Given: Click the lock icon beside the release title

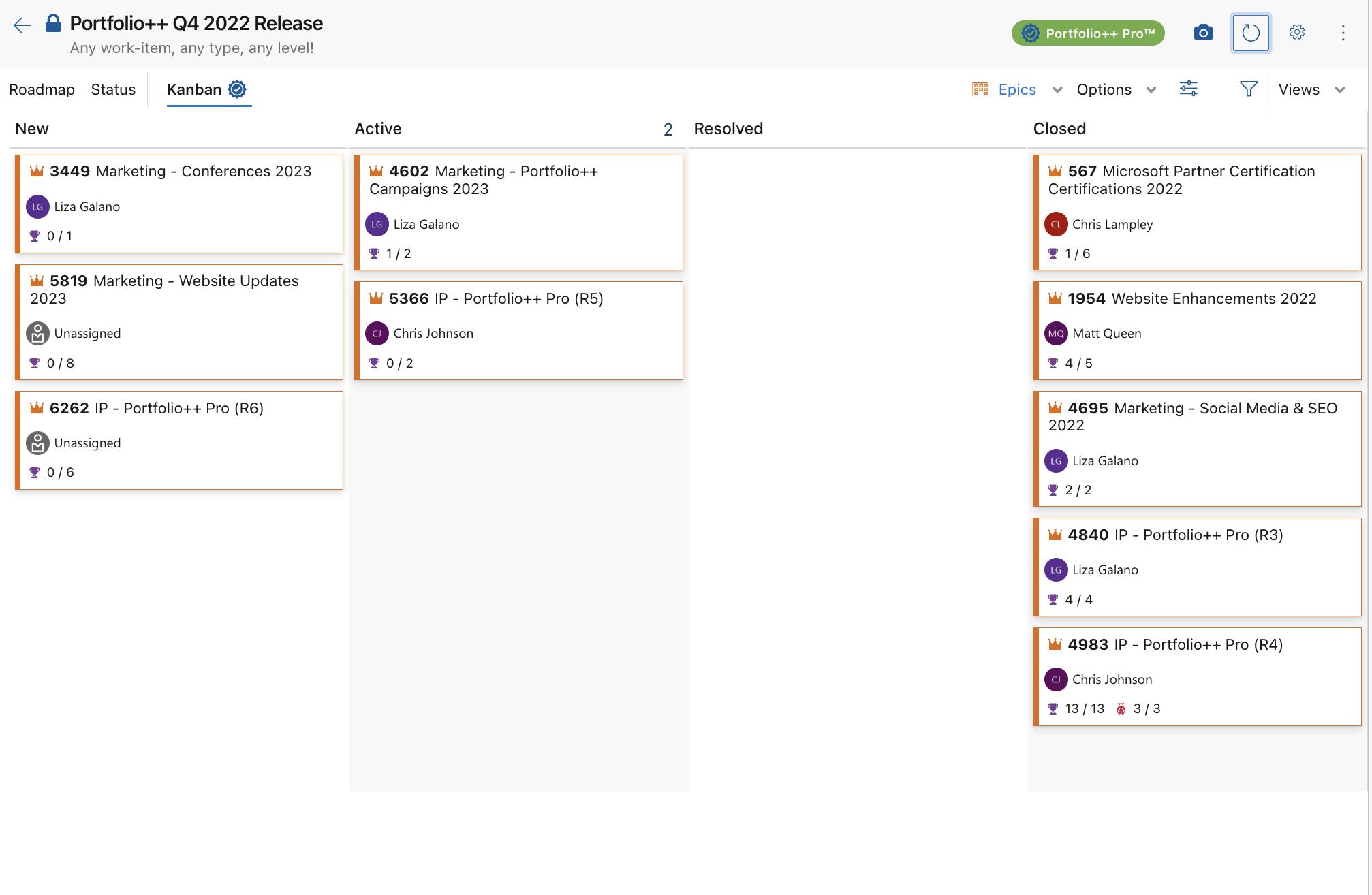Looking at the screenshot, I should 52,22.
